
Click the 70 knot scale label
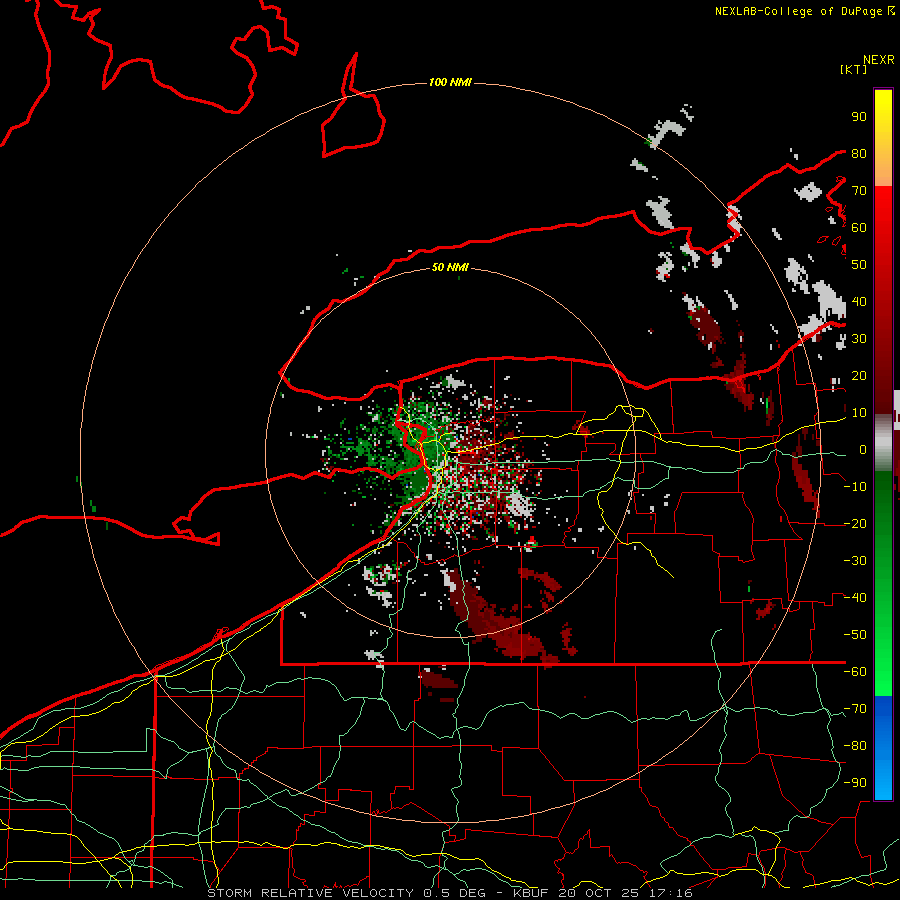tap(859, 191)
